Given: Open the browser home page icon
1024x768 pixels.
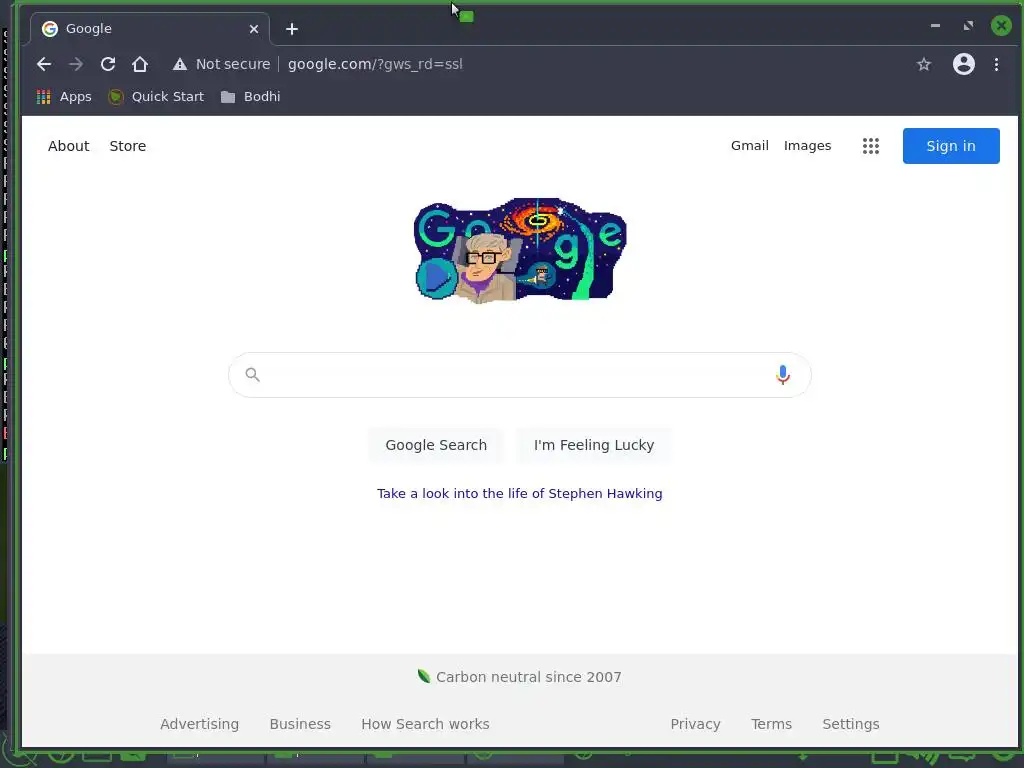Looking at the screenshot, I should tap(140, 64).
